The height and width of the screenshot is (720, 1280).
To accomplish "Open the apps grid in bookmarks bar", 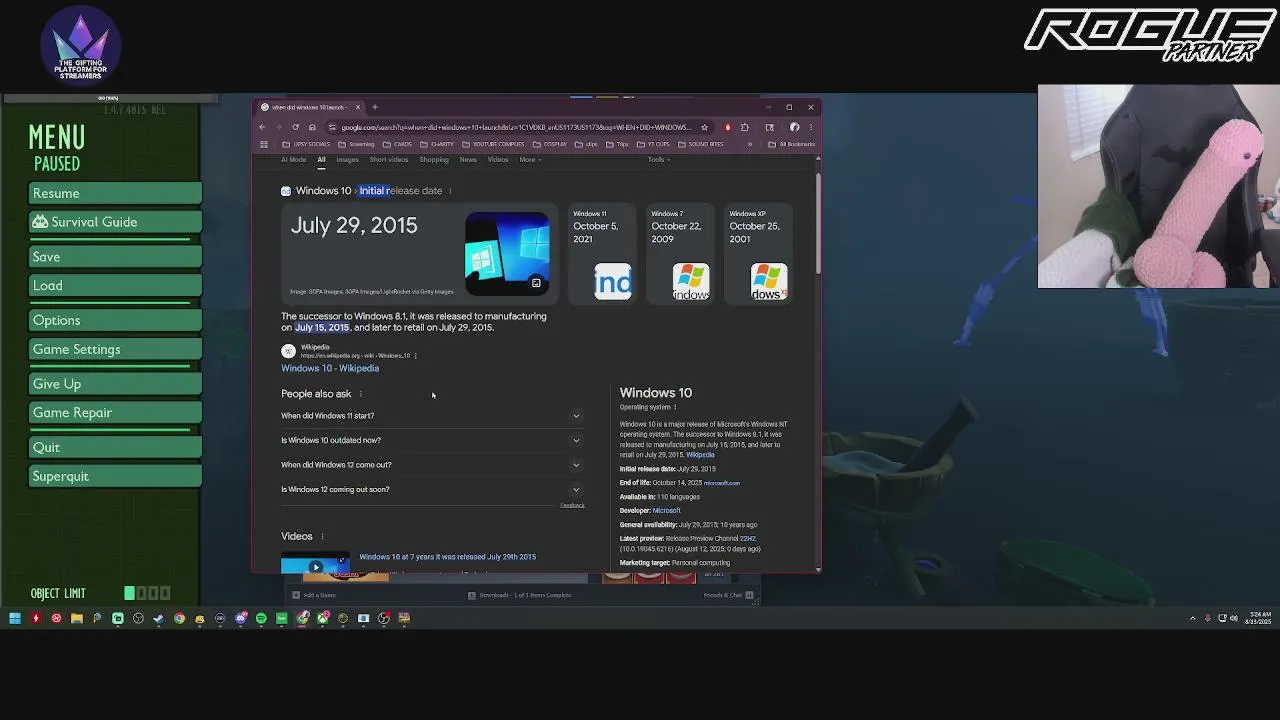I will pos(264,144).
